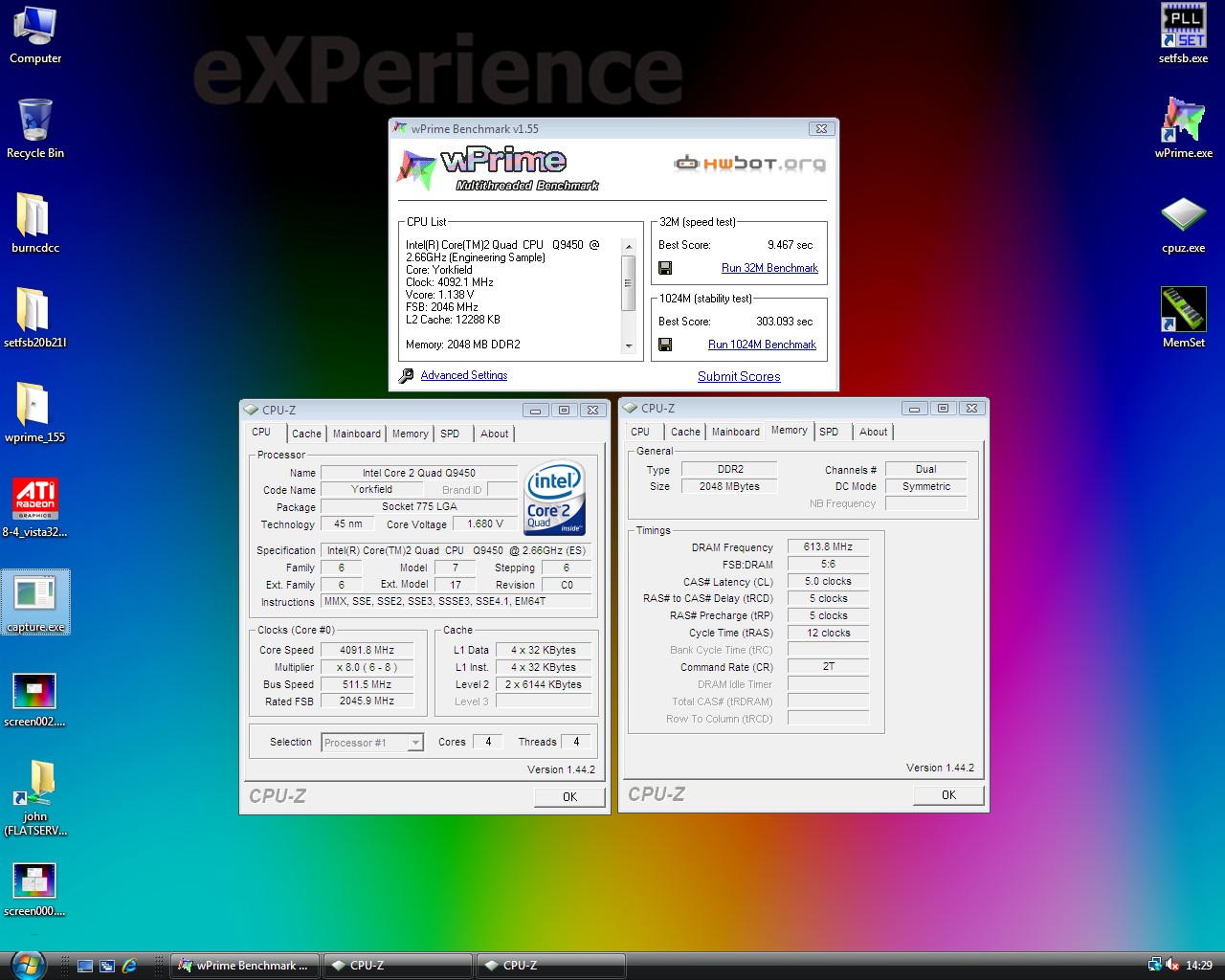Screen dimensions: 1225x980
Task: Open Mainboard tab in right CPU-Z window
Action: [736, 432]
